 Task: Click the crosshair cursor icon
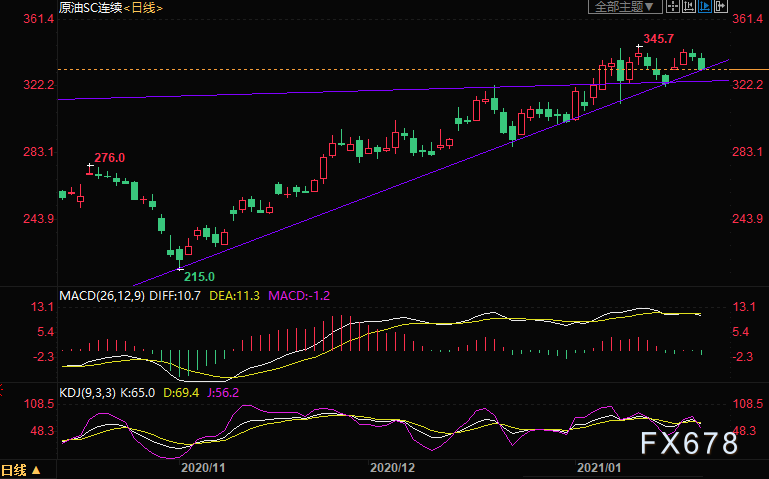pos(673,6)
